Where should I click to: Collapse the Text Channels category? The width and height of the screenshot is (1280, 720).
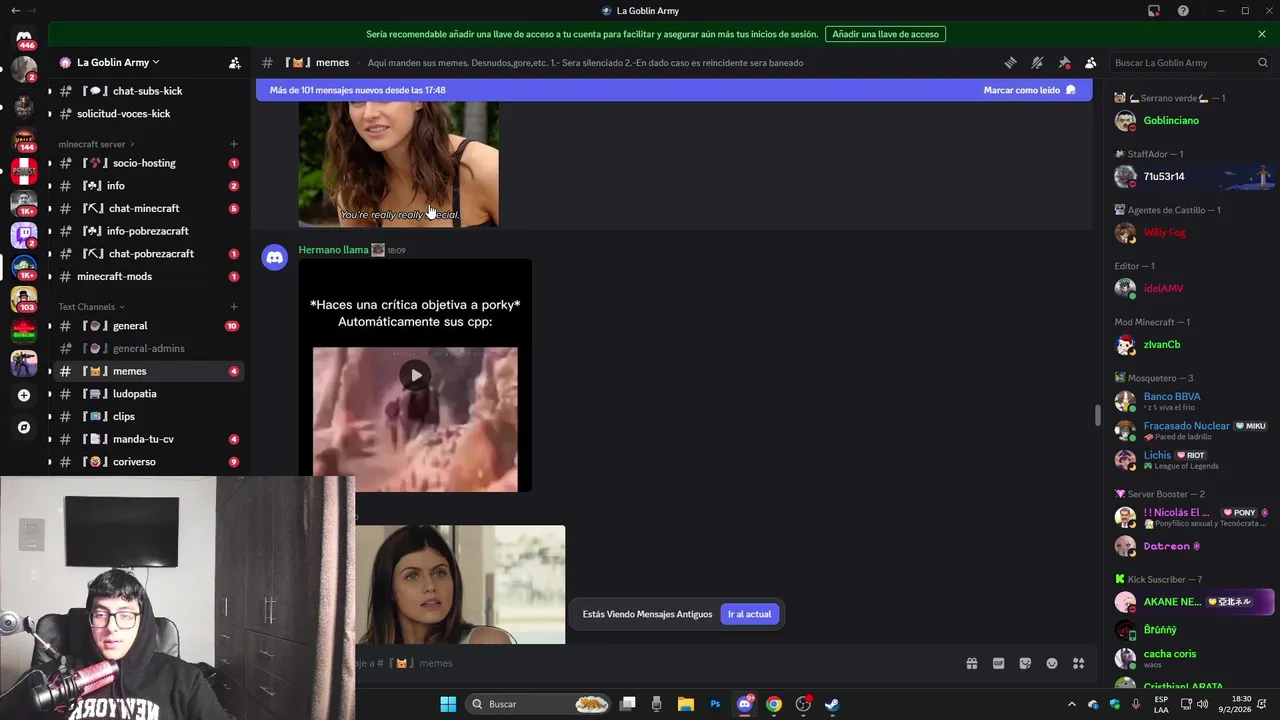click(91, 307)
